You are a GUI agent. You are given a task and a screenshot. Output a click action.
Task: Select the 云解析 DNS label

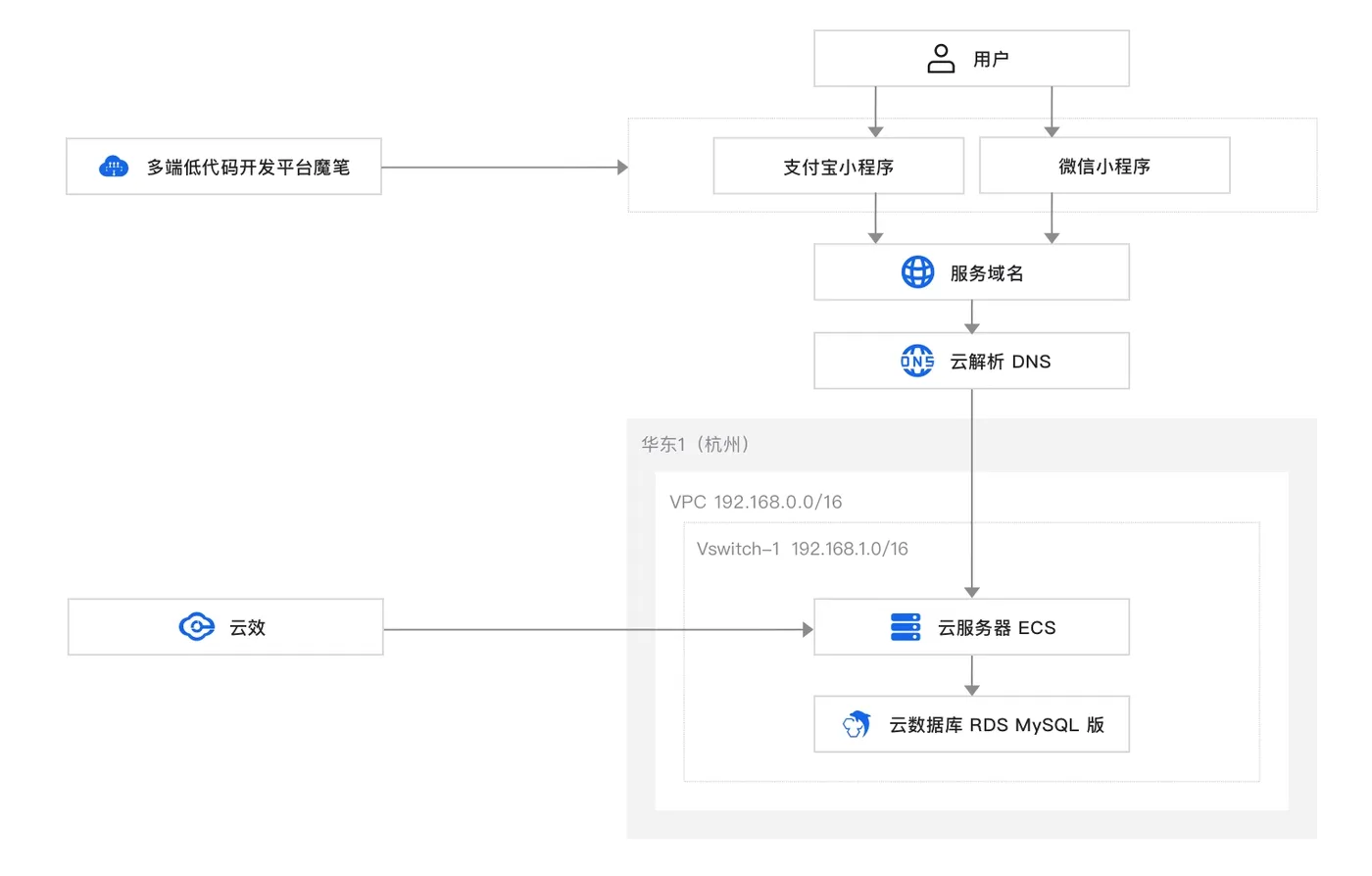coord(1001,362)
